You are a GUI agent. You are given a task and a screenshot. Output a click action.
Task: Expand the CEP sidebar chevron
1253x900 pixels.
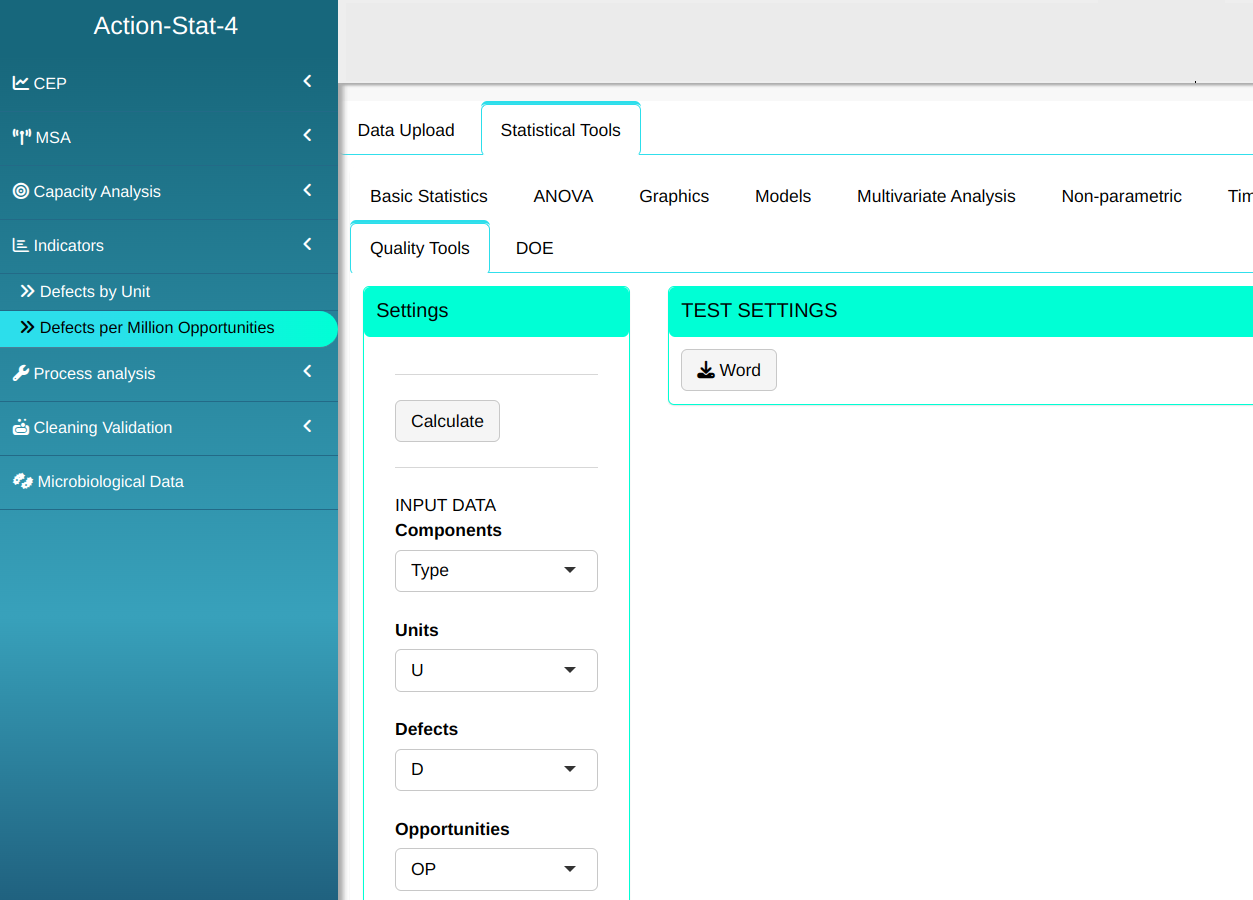click(307, 82)
